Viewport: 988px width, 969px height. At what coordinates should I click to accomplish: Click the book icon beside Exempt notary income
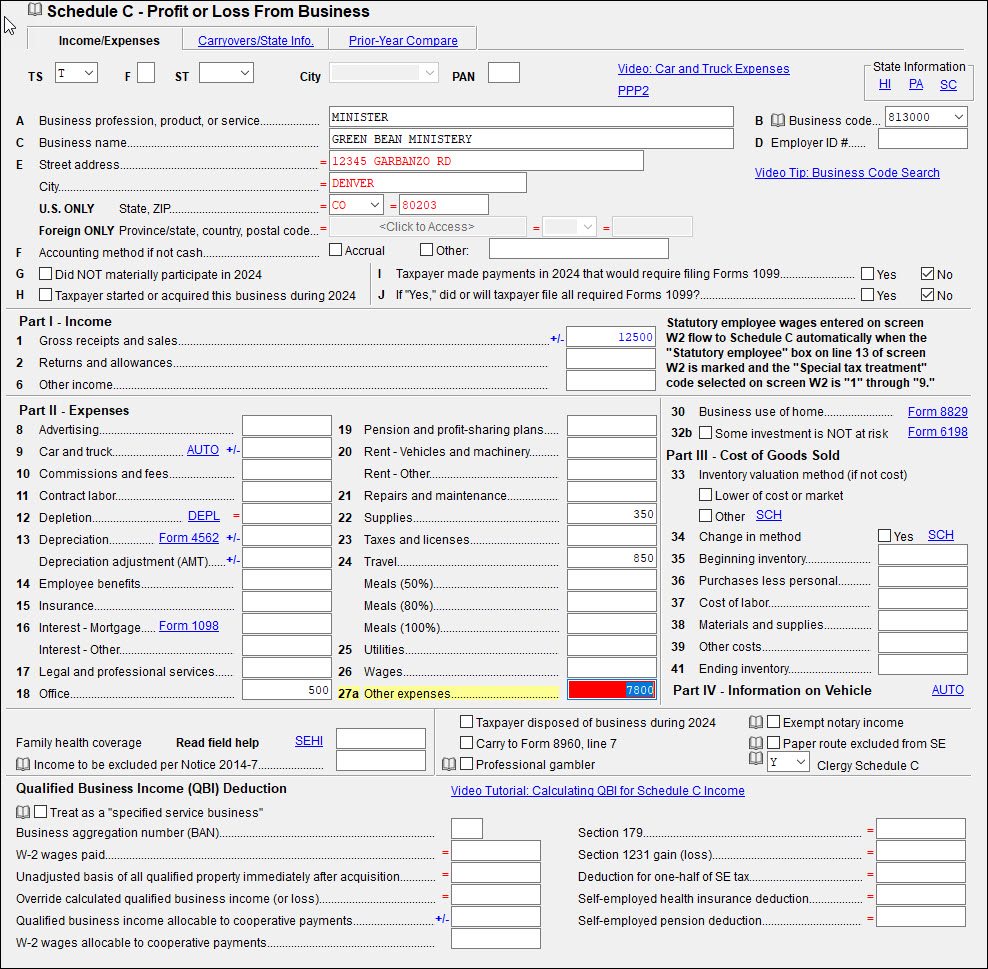coord(755,722)
